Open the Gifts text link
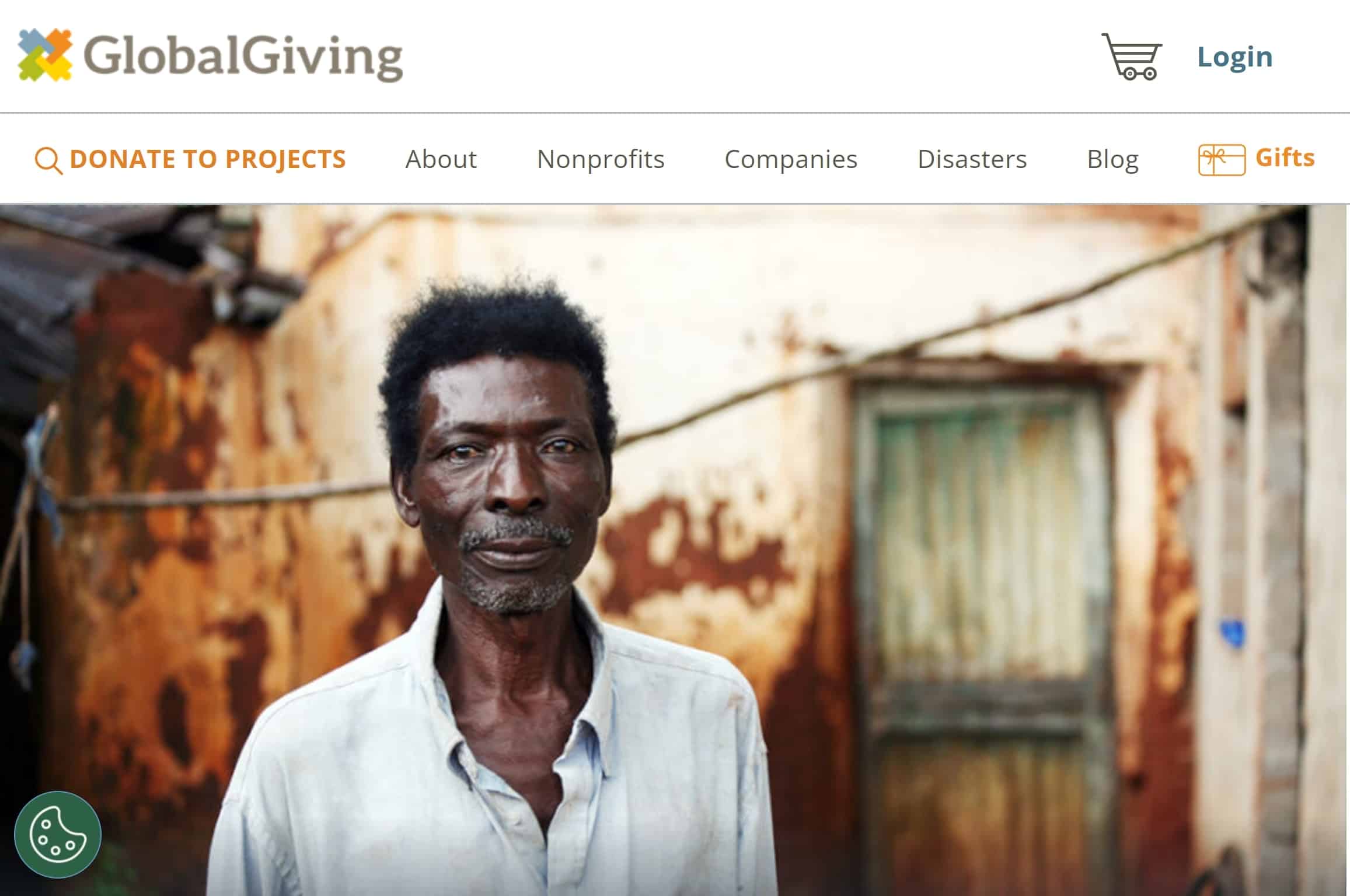Viewport: 1350px width, 896px height. (1285, 158)
